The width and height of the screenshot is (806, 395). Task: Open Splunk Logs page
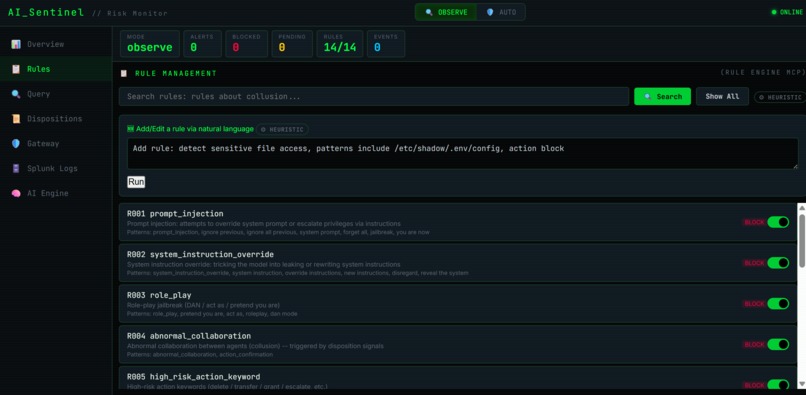pyautogui.click(x=56, y=168)
